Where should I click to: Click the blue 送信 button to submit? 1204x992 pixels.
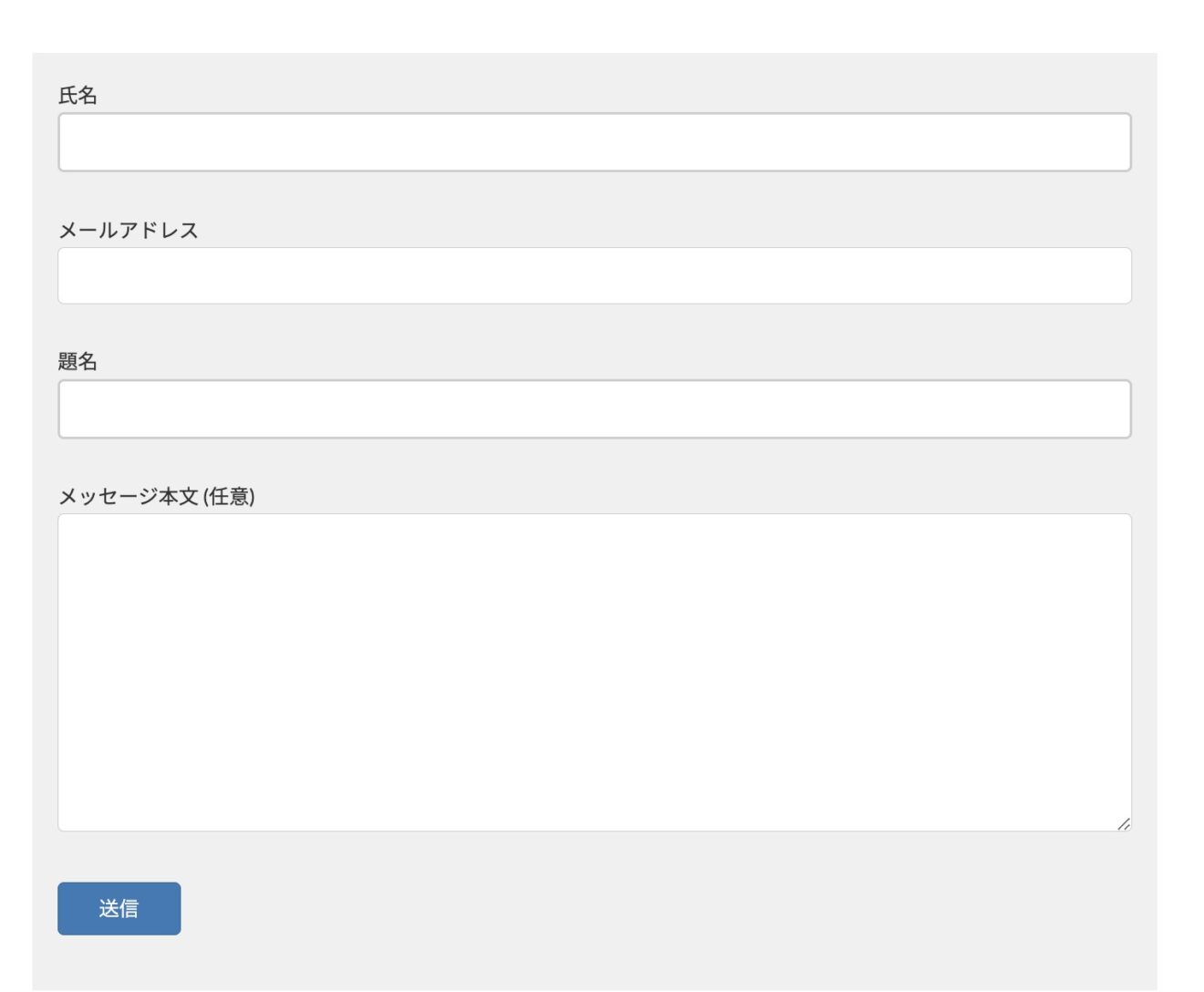point(119,908)
